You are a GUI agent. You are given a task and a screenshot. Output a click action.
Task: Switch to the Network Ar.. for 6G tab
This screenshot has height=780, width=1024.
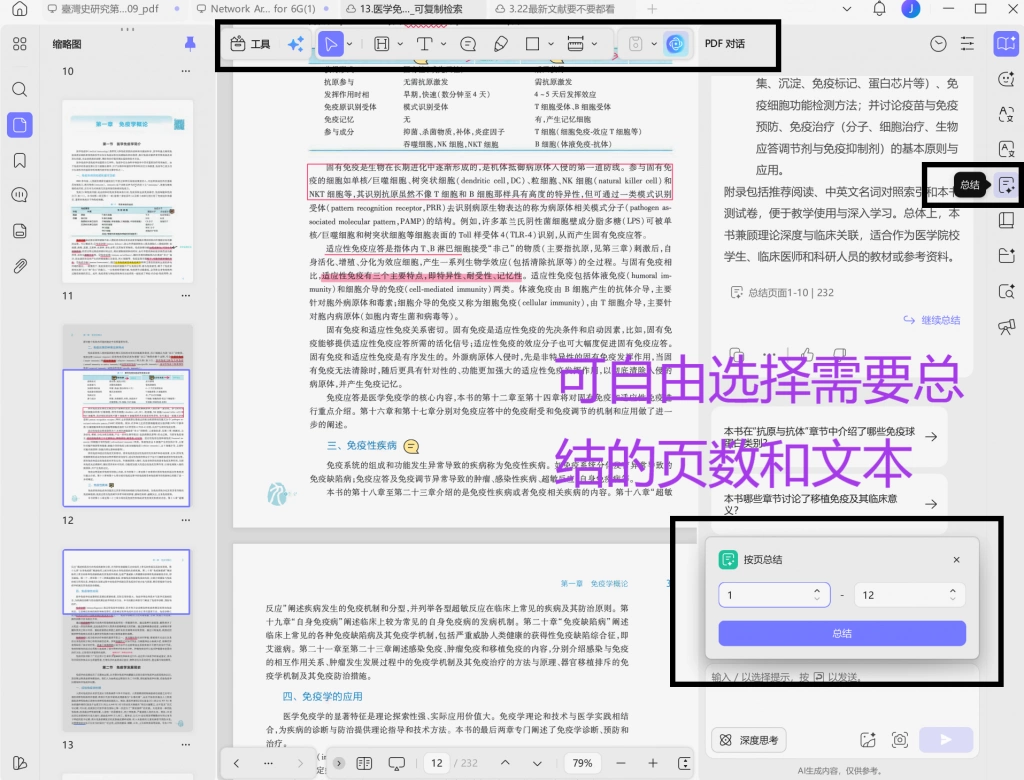point(264,8)
